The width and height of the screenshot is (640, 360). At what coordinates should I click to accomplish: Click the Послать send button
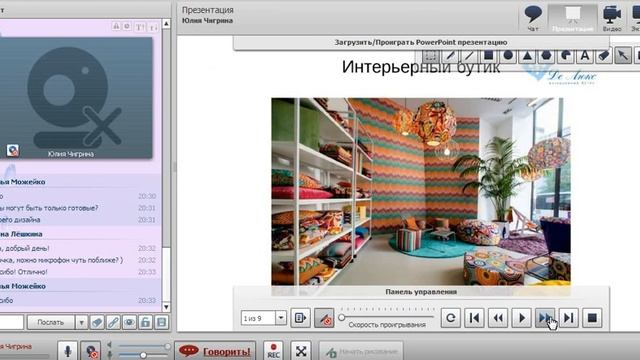(x=51, y=322)
